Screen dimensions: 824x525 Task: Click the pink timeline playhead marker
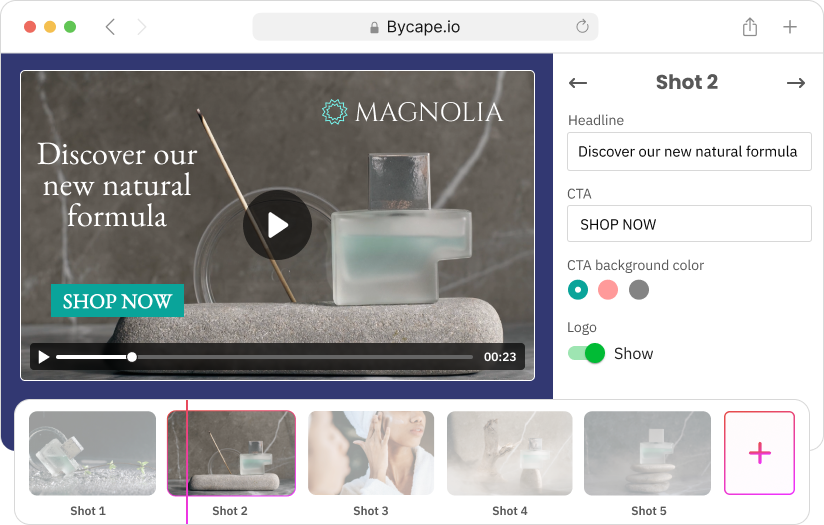[187, 462]
